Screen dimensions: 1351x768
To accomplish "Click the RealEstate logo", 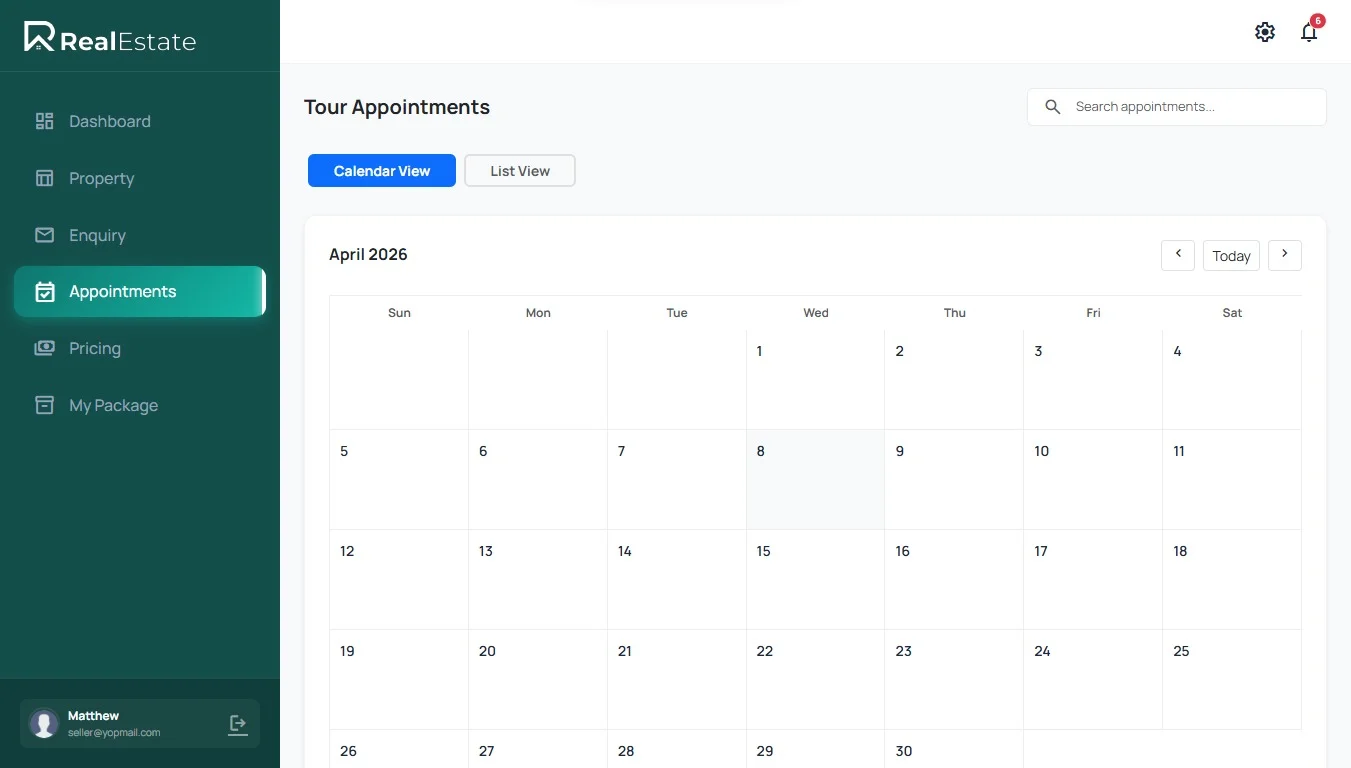I will (x=110, y=38).
